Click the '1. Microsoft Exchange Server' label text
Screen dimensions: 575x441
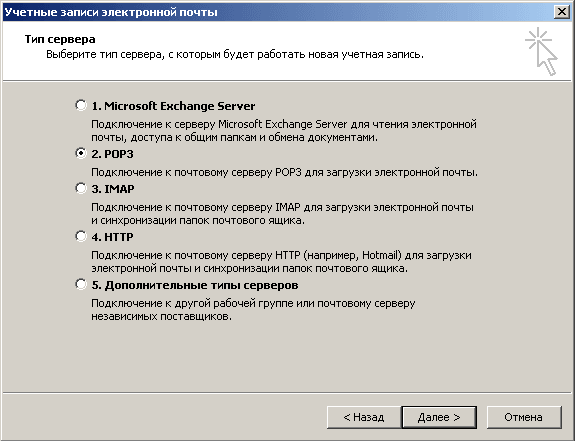coord(173,106)
